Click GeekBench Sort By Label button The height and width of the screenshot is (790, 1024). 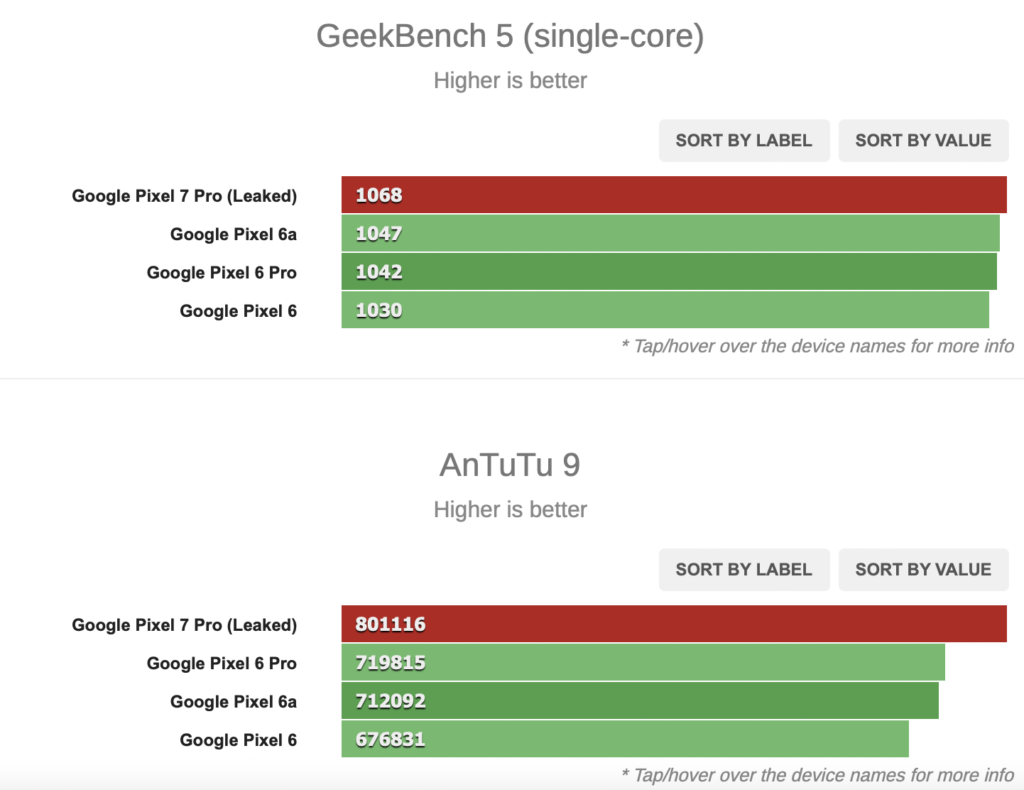pyautogui.click(x=744, y=140)
